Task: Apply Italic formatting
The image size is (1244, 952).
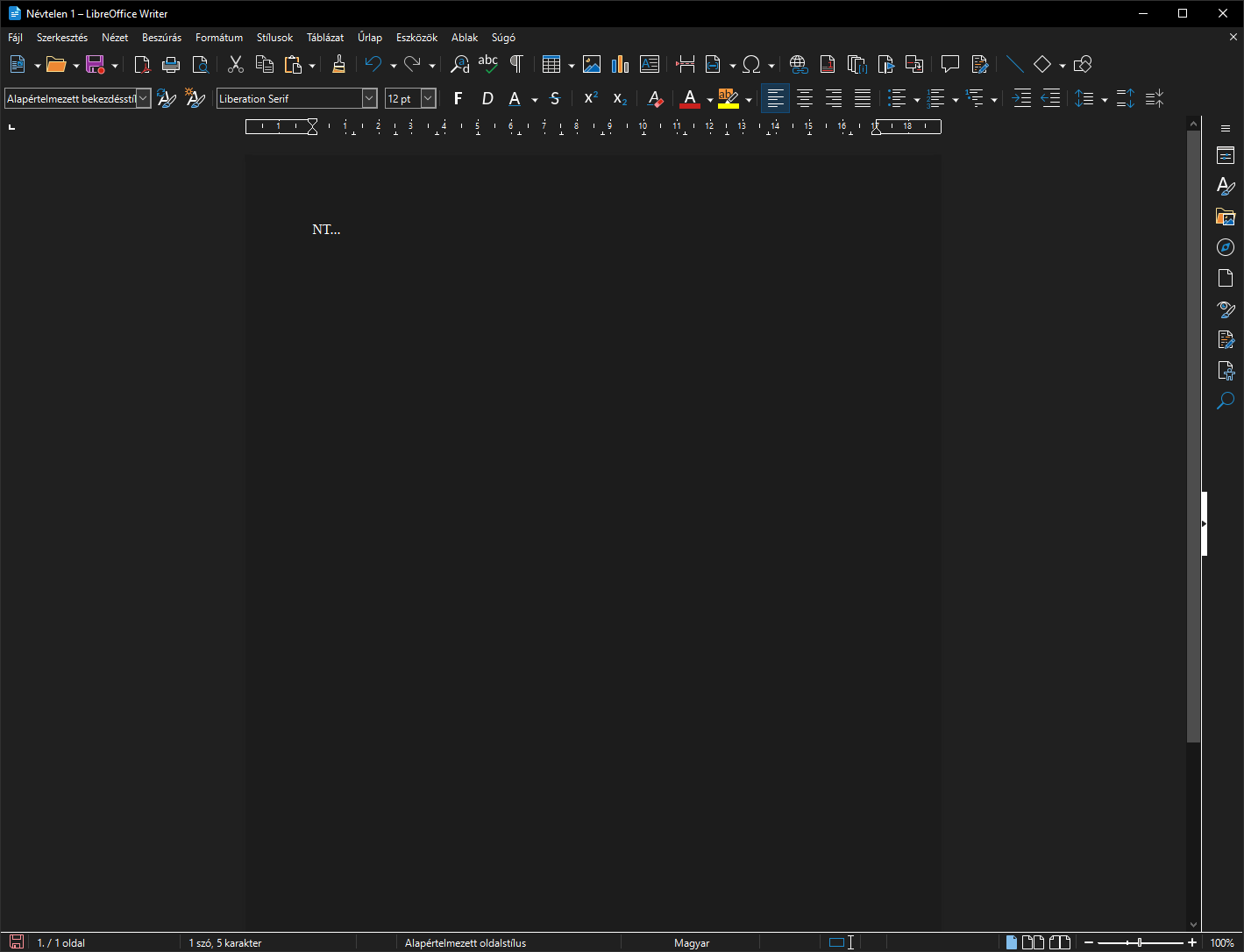Action: pyautogui.click(x=487, y=98)
